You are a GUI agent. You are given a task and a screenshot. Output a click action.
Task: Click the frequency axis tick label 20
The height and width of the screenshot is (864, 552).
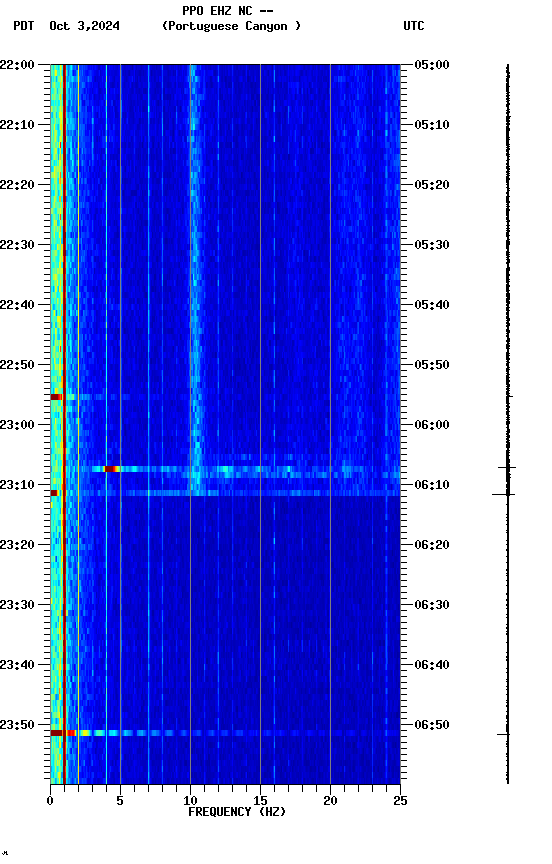[x=331, y=801]
